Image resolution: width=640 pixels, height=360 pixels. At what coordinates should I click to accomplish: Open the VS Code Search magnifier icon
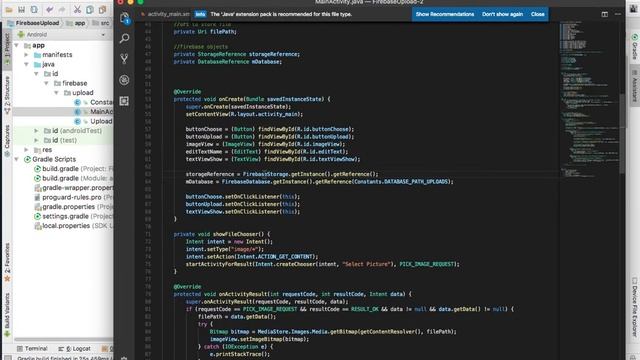tap(124, 38)
